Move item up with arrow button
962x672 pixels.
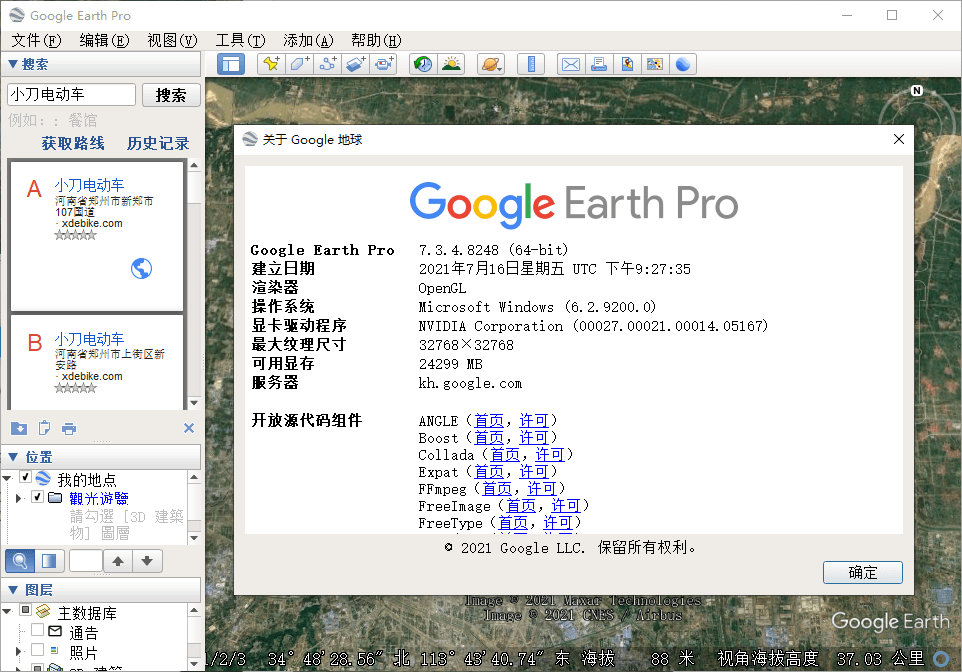coord(118,560)
